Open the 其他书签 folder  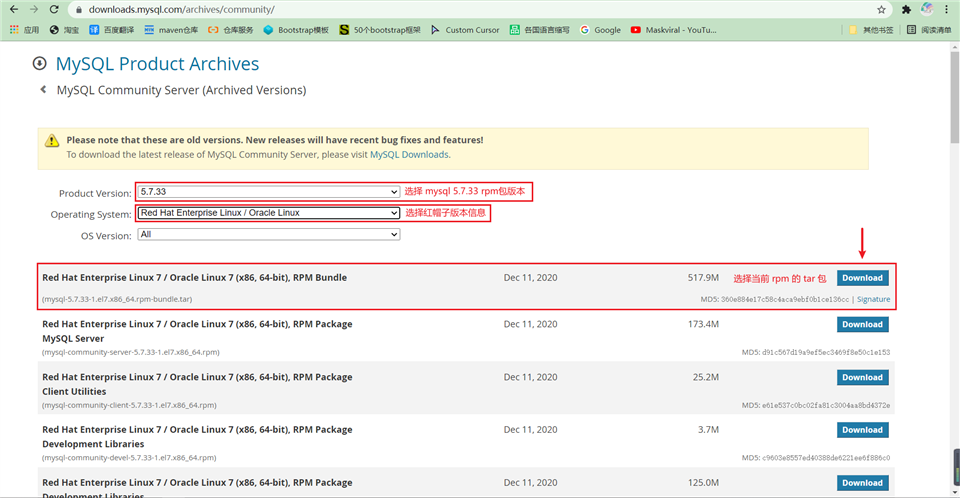(871, 30)
